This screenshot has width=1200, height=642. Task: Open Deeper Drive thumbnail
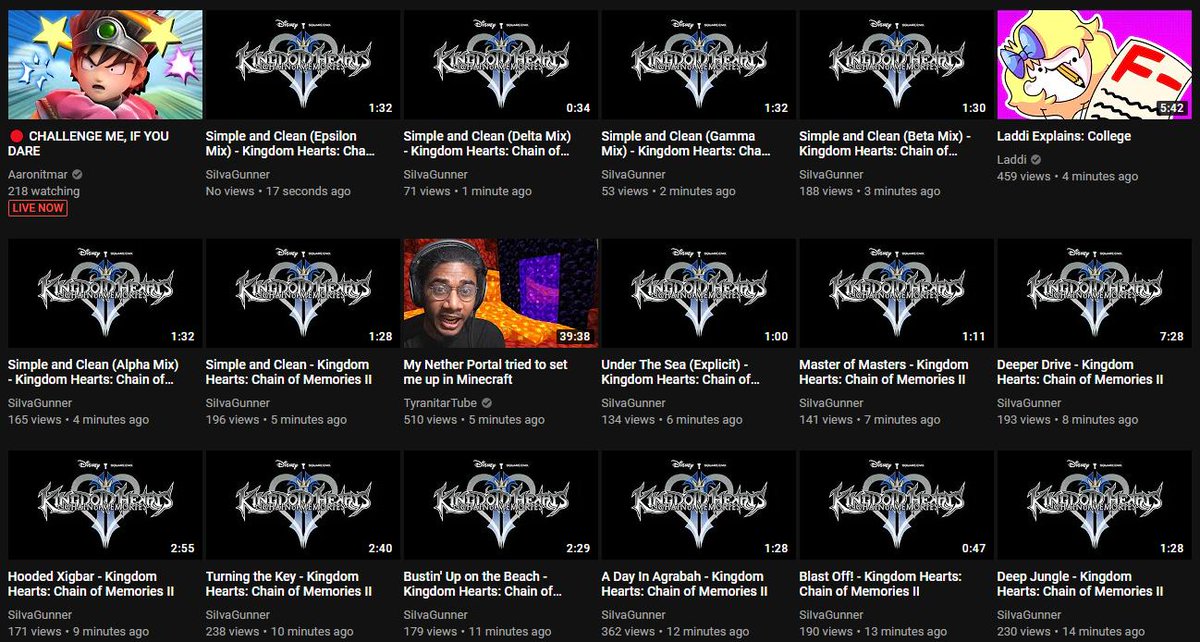click(x=1094, y=293)
